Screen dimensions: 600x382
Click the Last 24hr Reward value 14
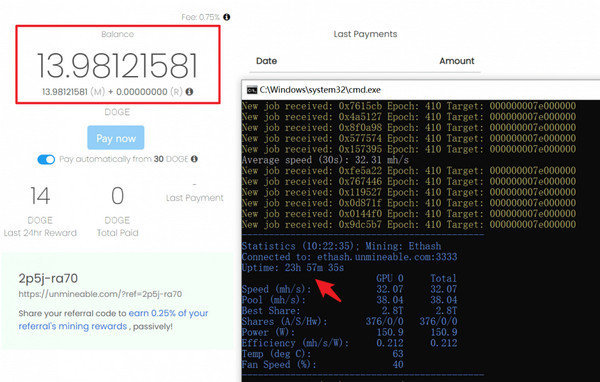(40, 196)
